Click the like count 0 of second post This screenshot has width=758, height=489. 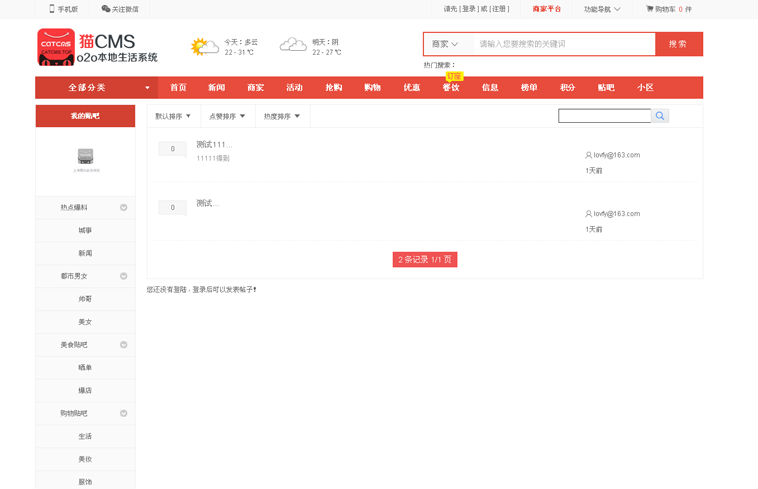(x=173, y=207)
